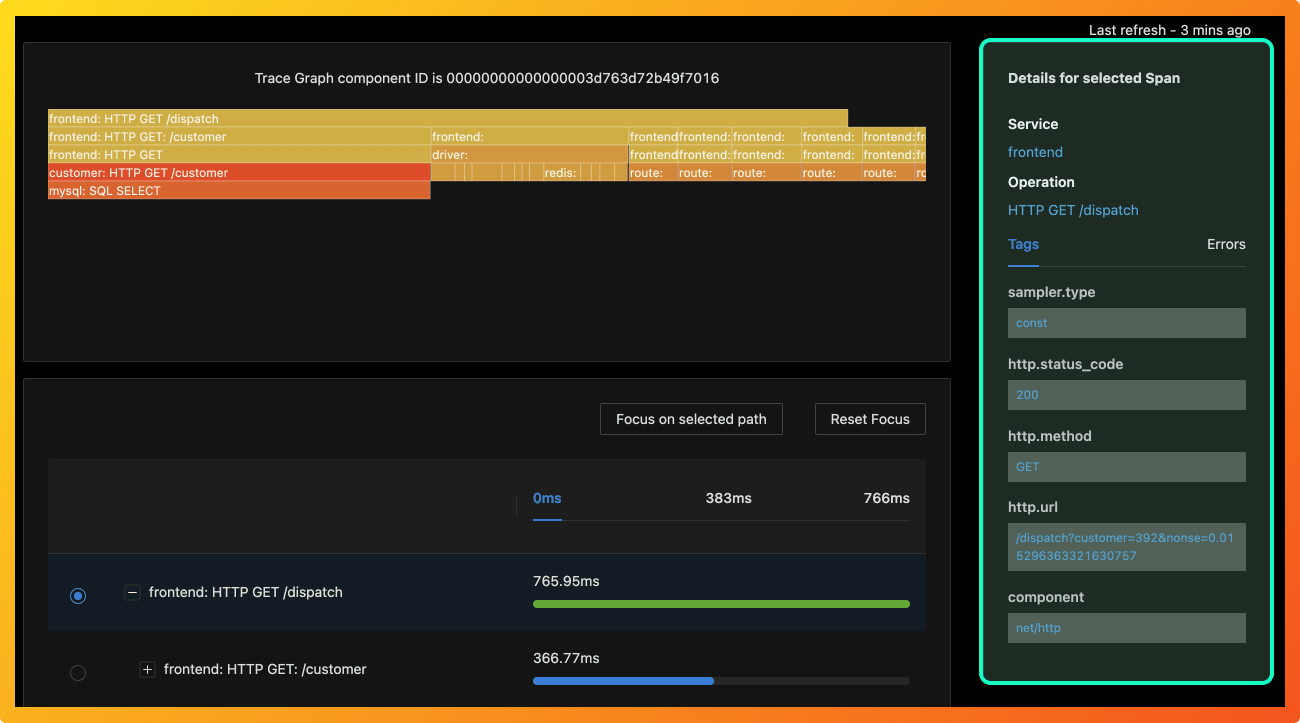This screenshot has height=723, width=1300.
Task: Click the http.url value field
Action: coord(1127,547)
